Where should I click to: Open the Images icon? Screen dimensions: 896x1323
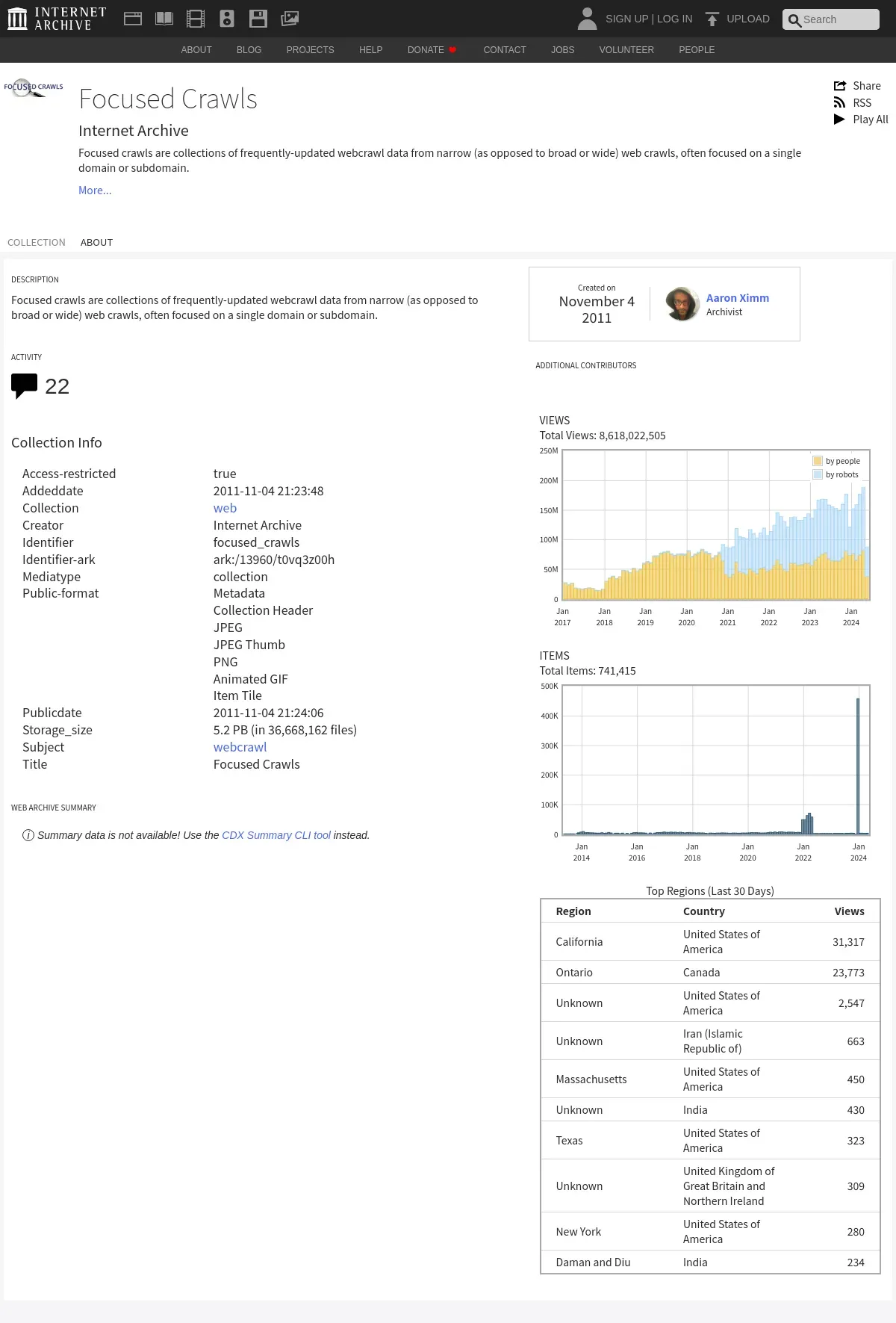click(290, 19)
